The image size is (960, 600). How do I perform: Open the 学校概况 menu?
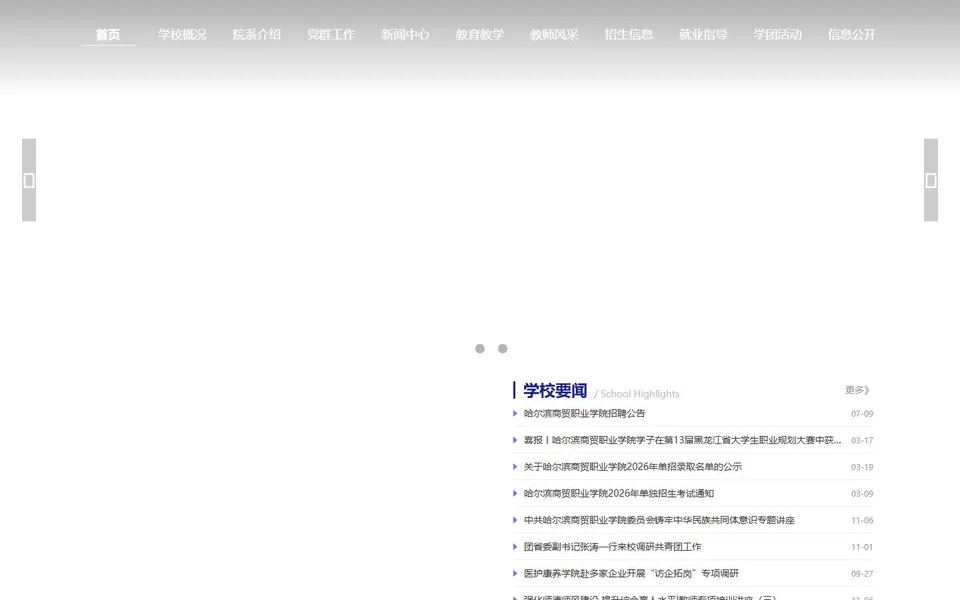click(182, 34)
